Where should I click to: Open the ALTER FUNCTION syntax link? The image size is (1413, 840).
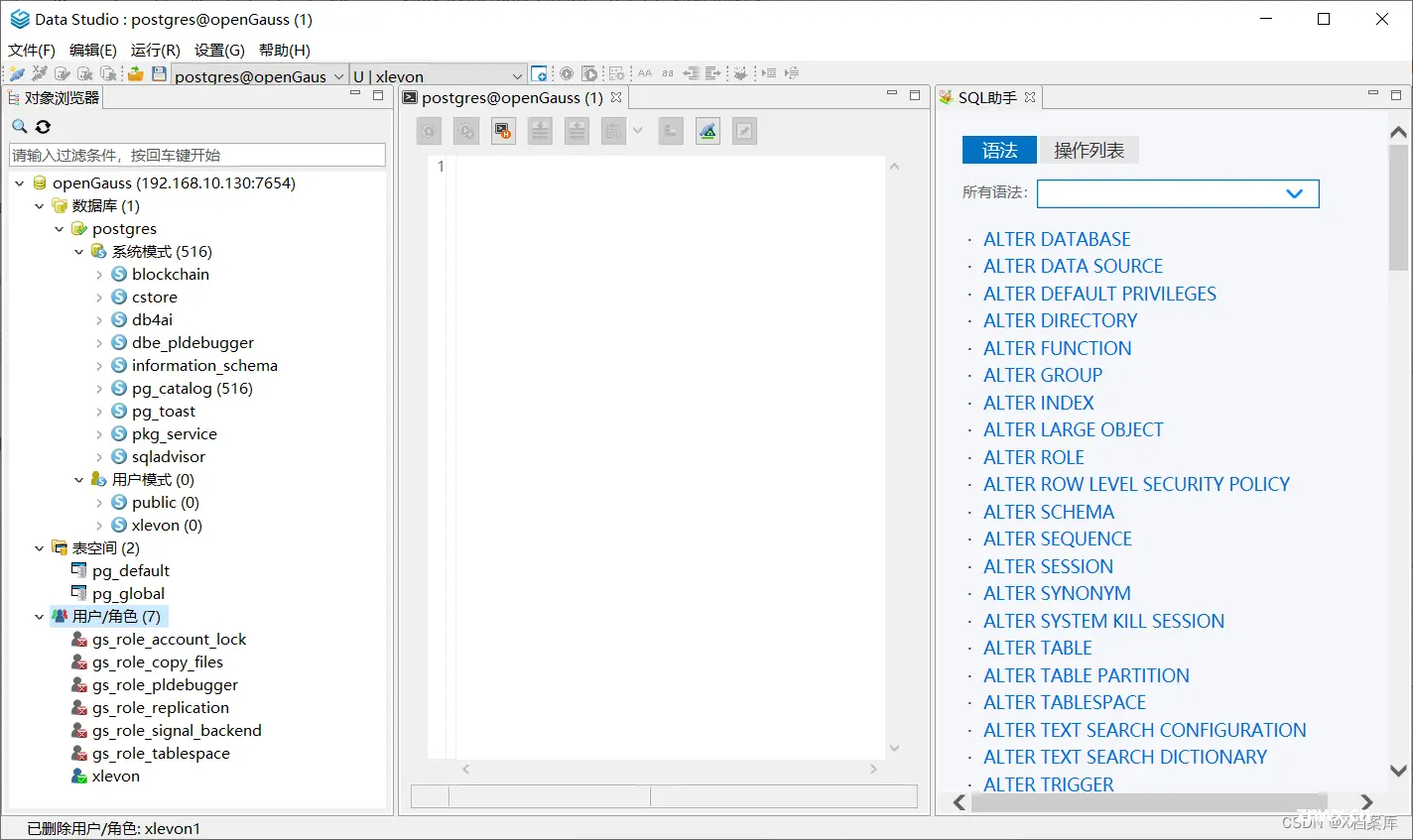pyautogui.click(x=1057, y=348)
